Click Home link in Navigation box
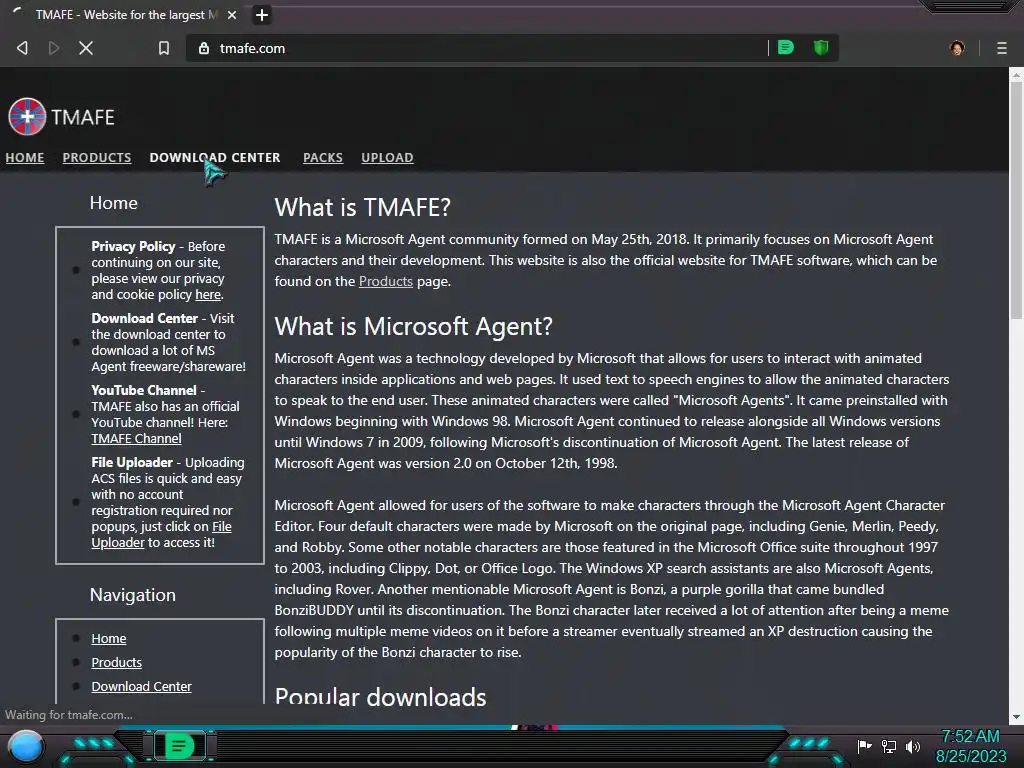The width and height of the screenshot is (1024, 768). [109, 639]
